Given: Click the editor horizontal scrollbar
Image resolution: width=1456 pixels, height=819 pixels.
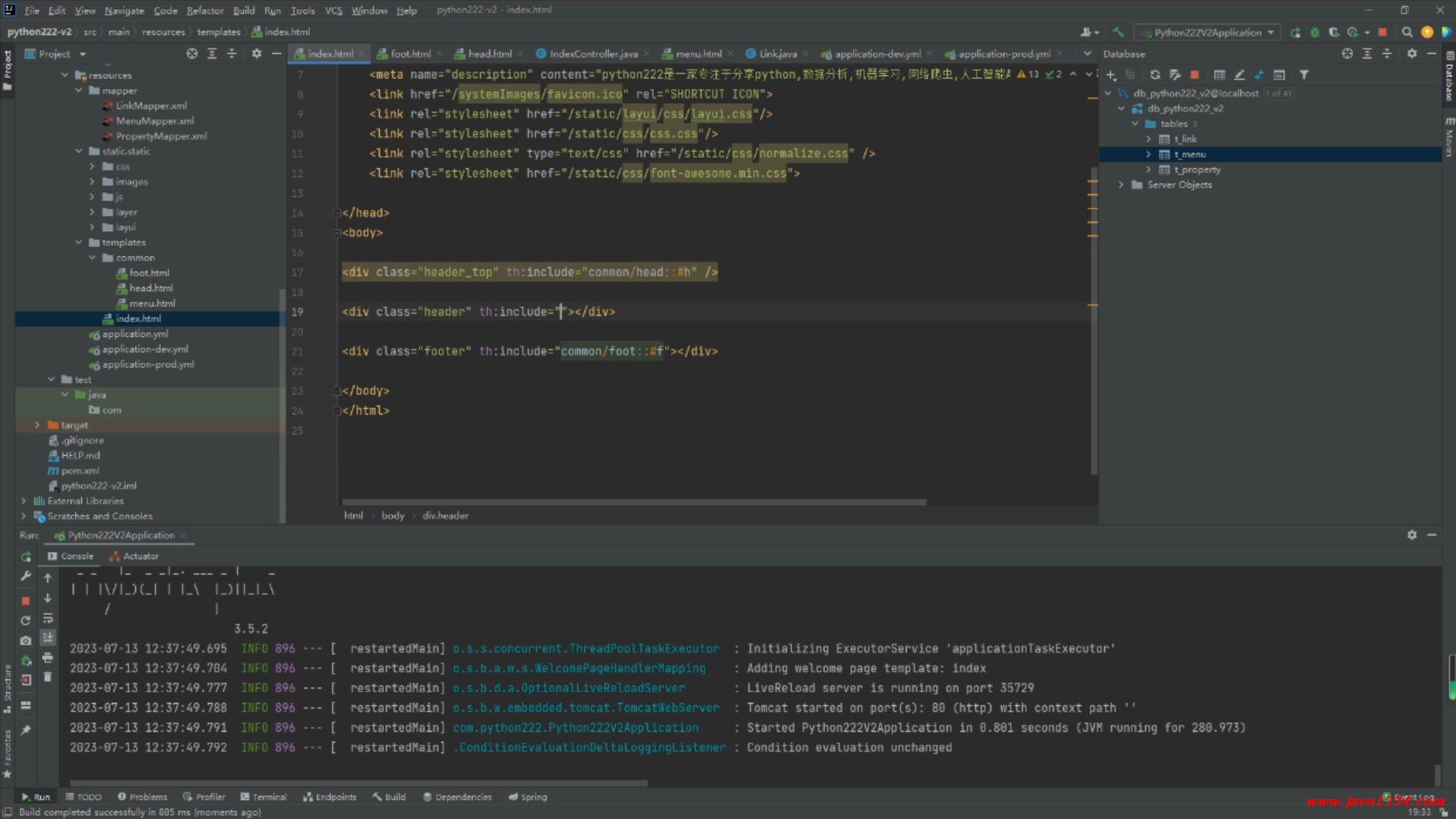Looking at the screenshot, I should click(634, 502).
